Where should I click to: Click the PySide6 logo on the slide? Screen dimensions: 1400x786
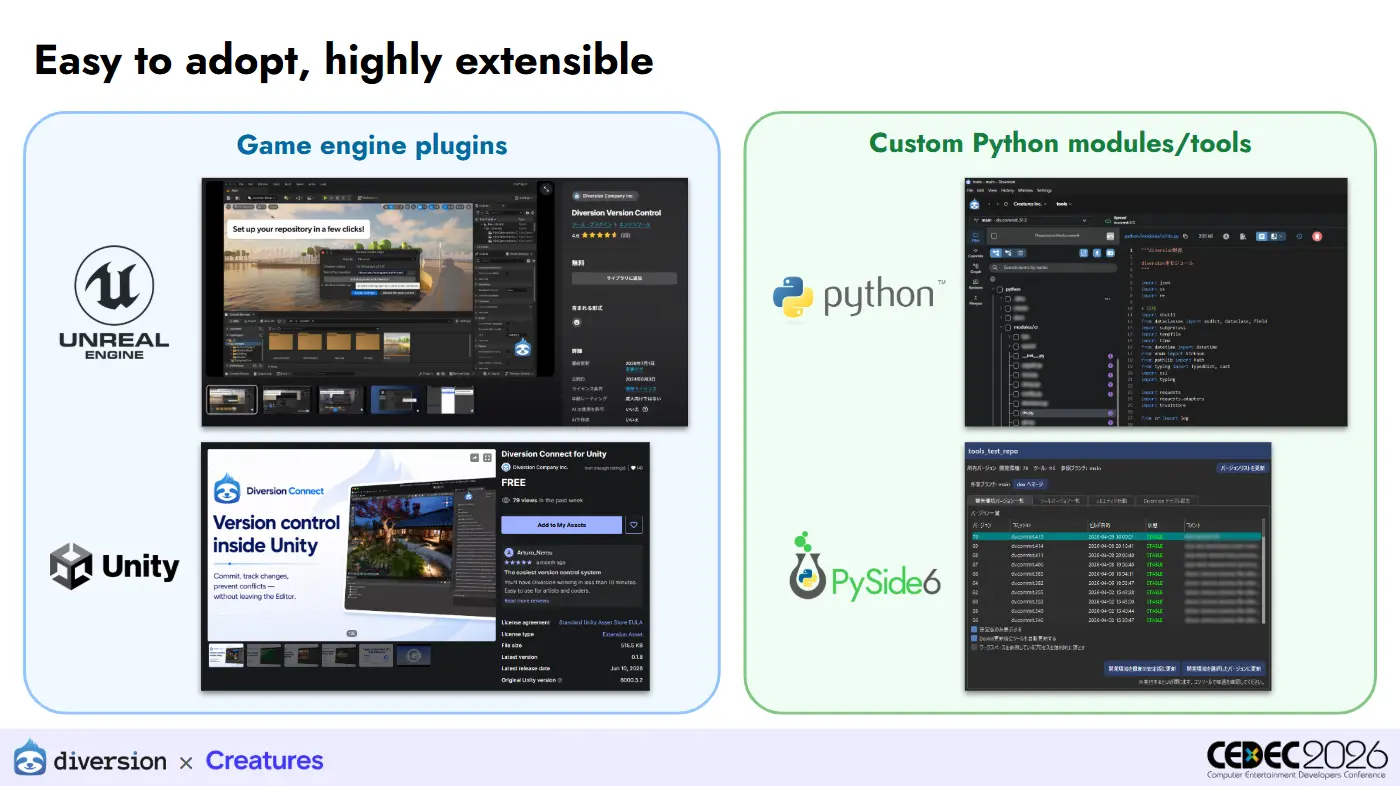[x=866, y=567]
